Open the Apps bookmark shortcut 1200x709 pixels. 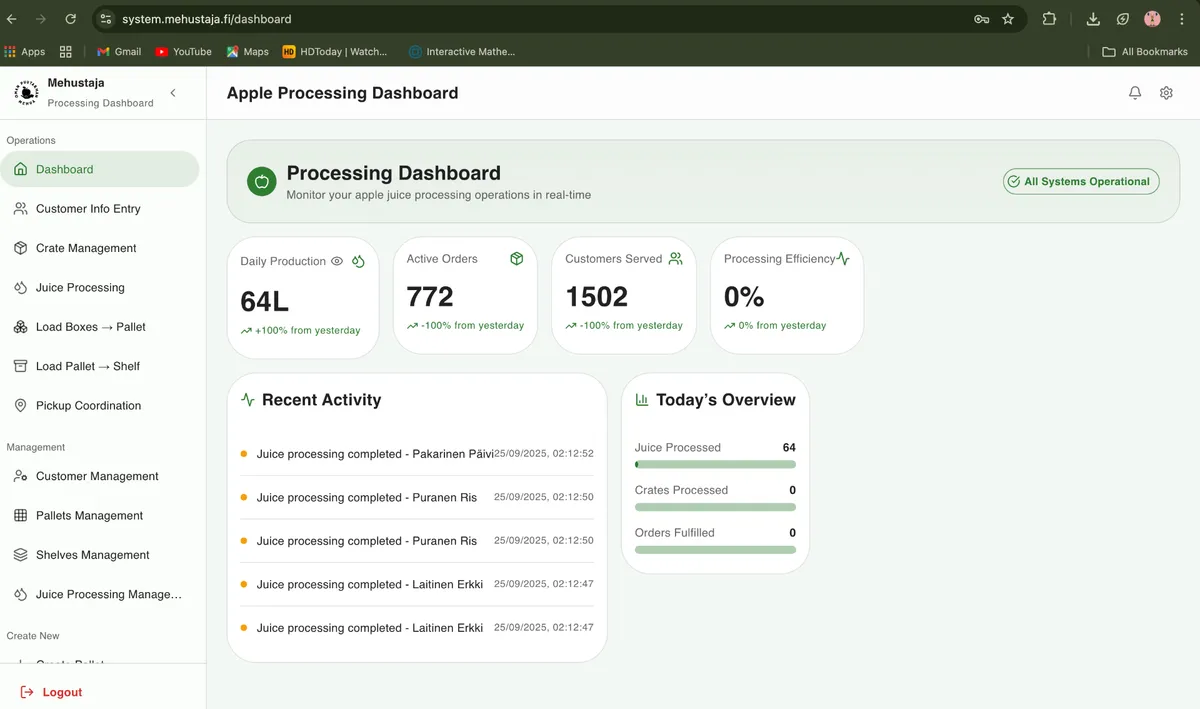[25, 51]
